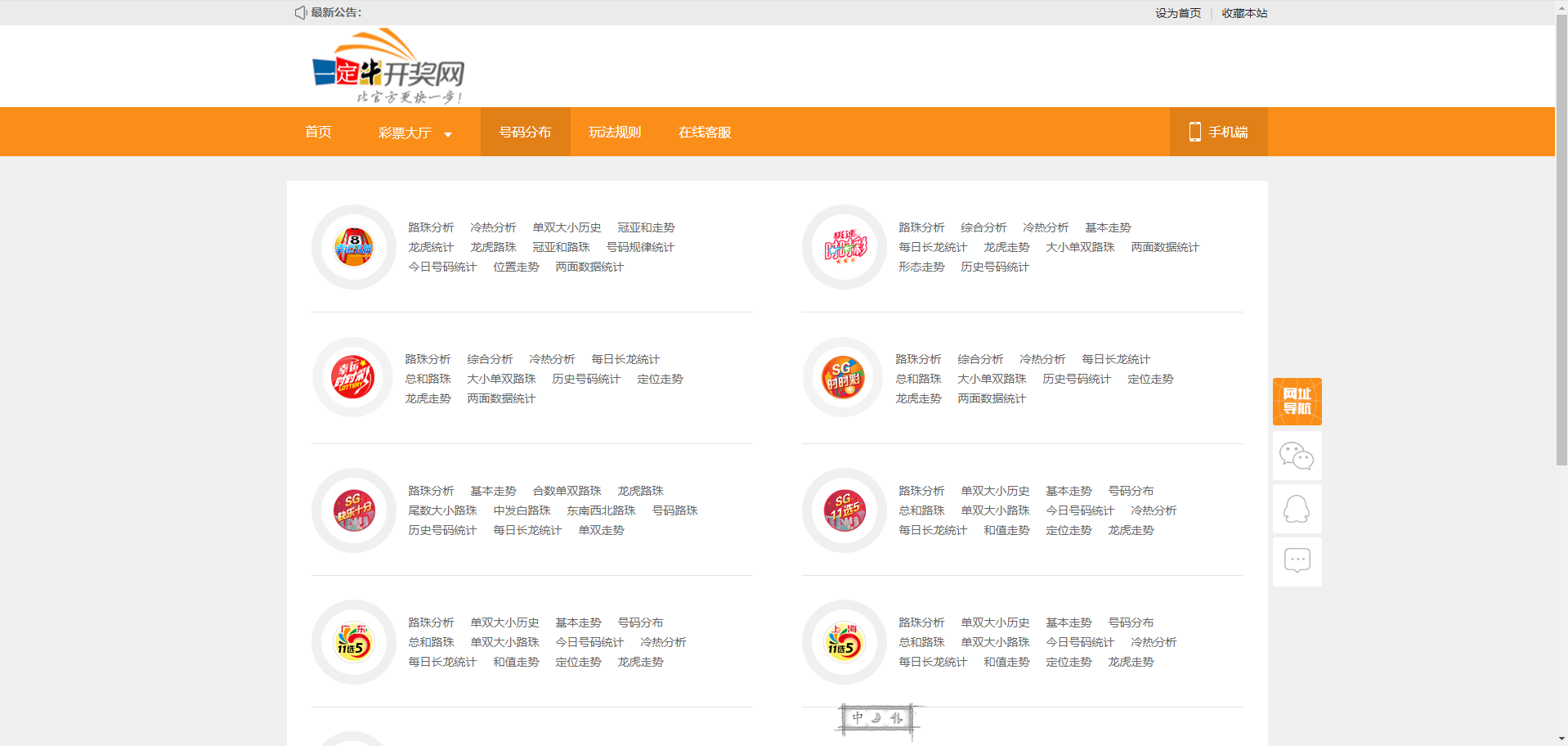Click the 北京赛车 lottery round icon
The height and width of the screenshot is (746, 1568).
353,247
